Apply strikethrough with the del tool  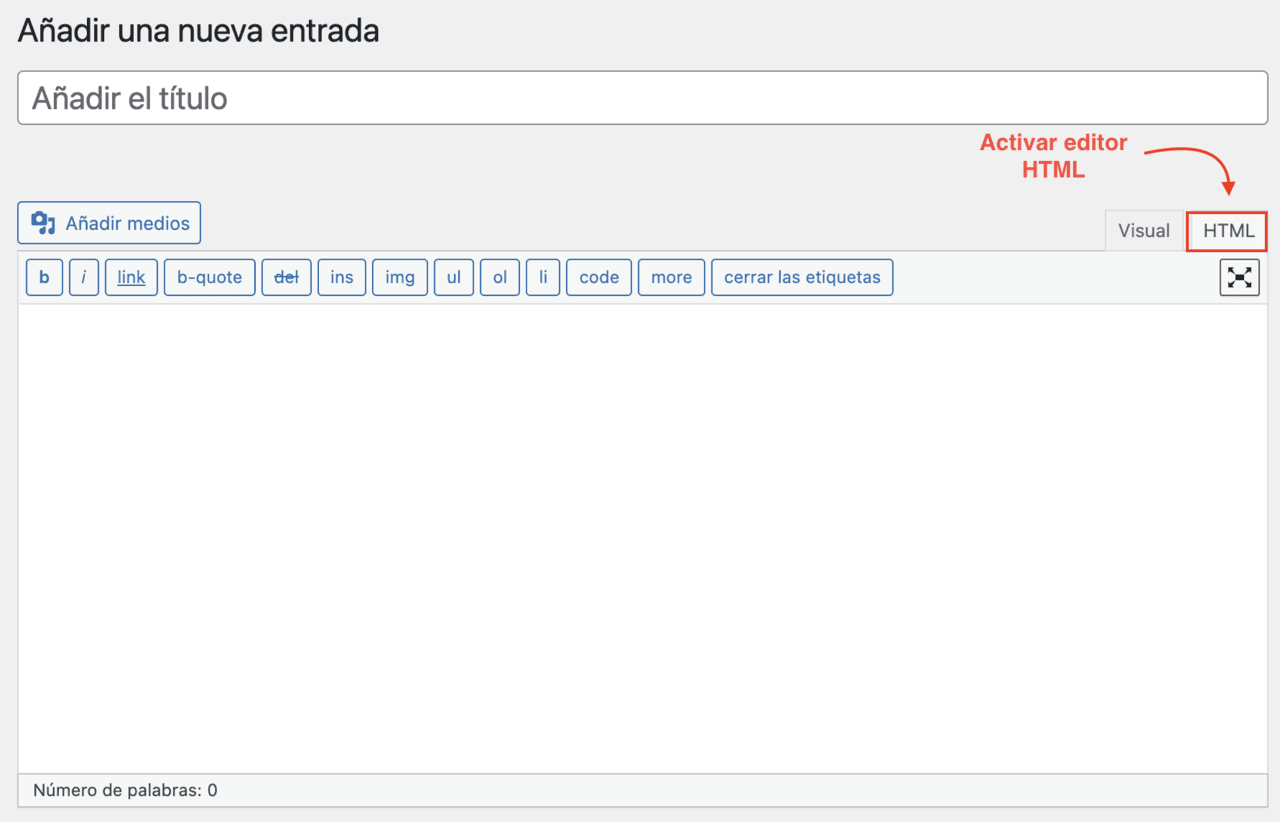point(286,277)
